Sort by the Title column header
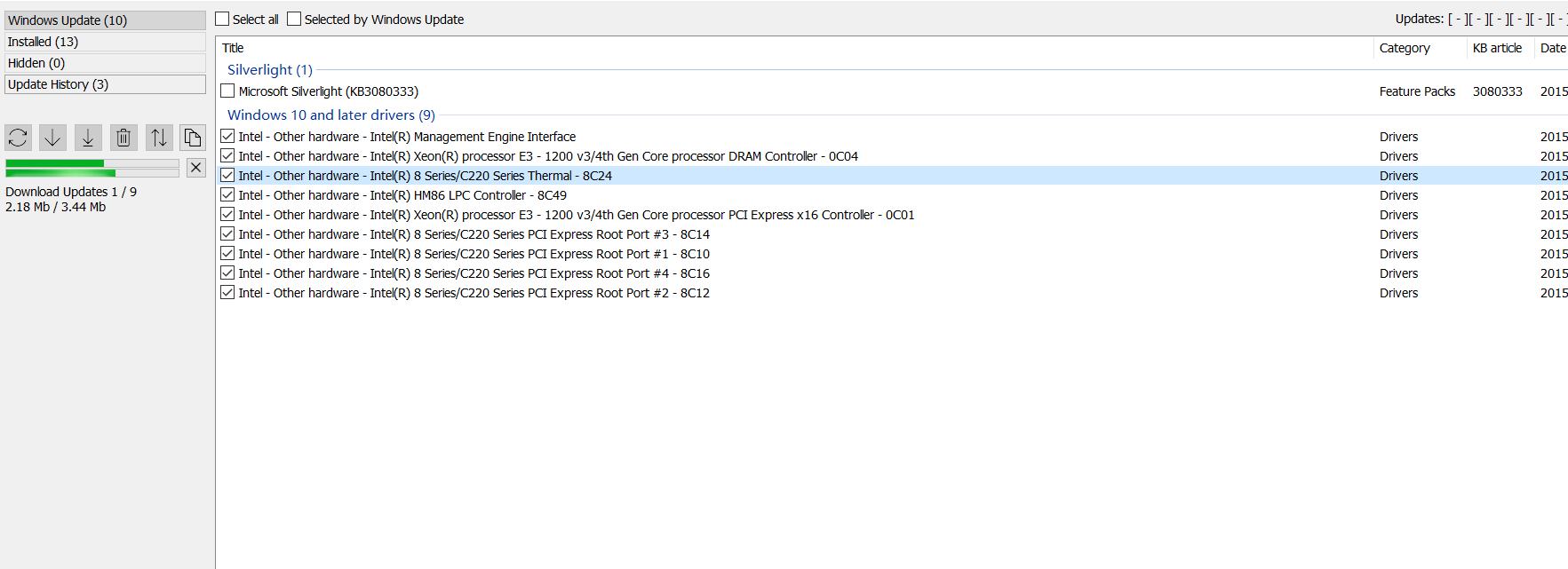The image size is (1568, 569). 795,48
